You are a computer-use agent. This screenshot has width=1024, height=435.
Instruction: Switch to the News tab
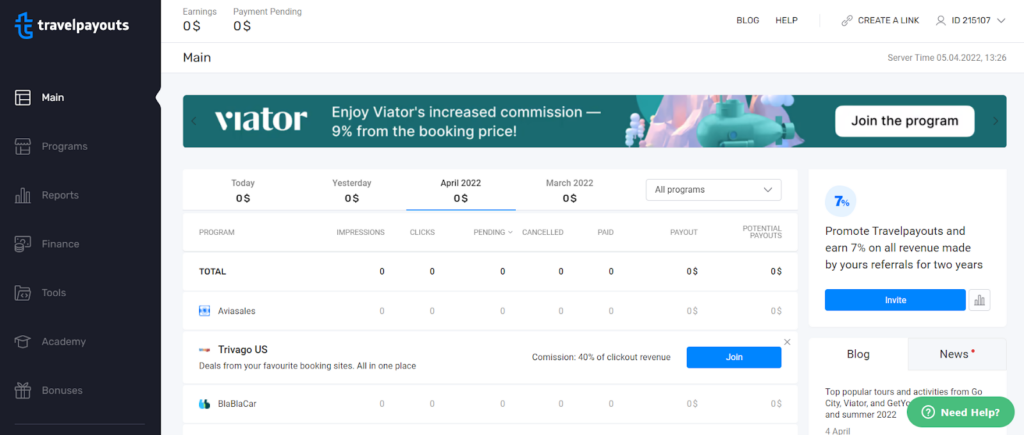point(958,354)
